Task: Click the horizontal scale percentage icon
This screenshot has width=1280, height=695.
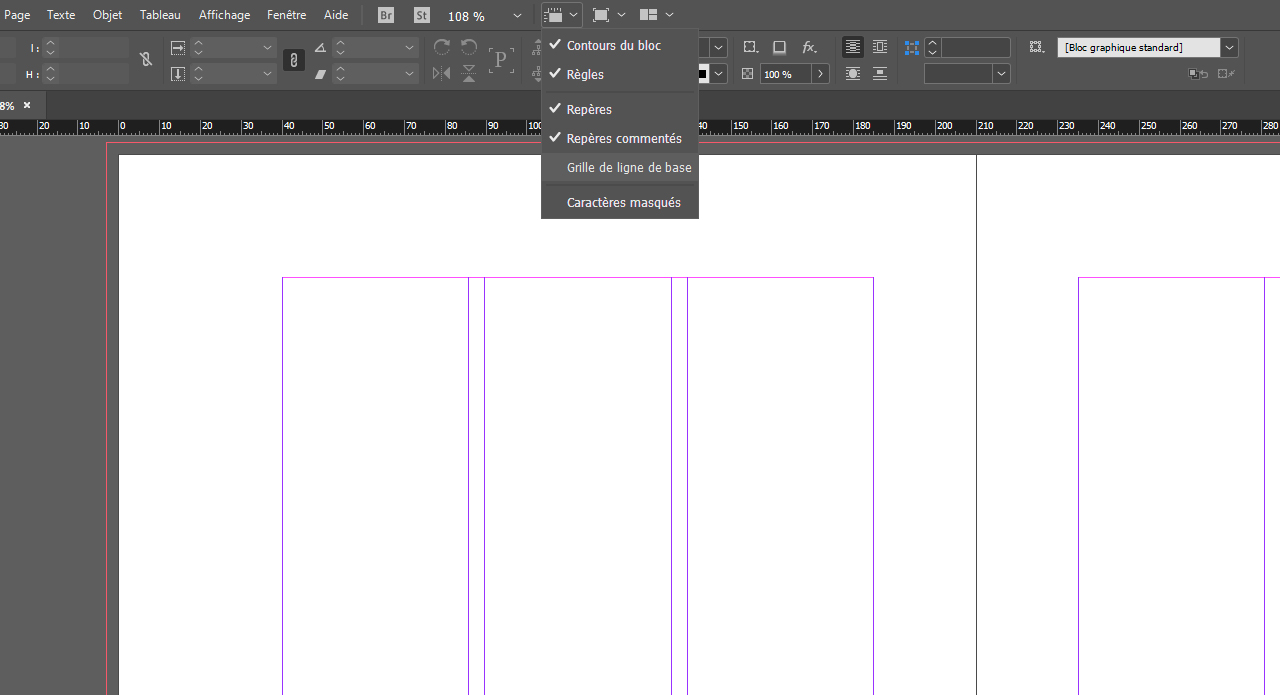Action: click(x=178, y=47)
